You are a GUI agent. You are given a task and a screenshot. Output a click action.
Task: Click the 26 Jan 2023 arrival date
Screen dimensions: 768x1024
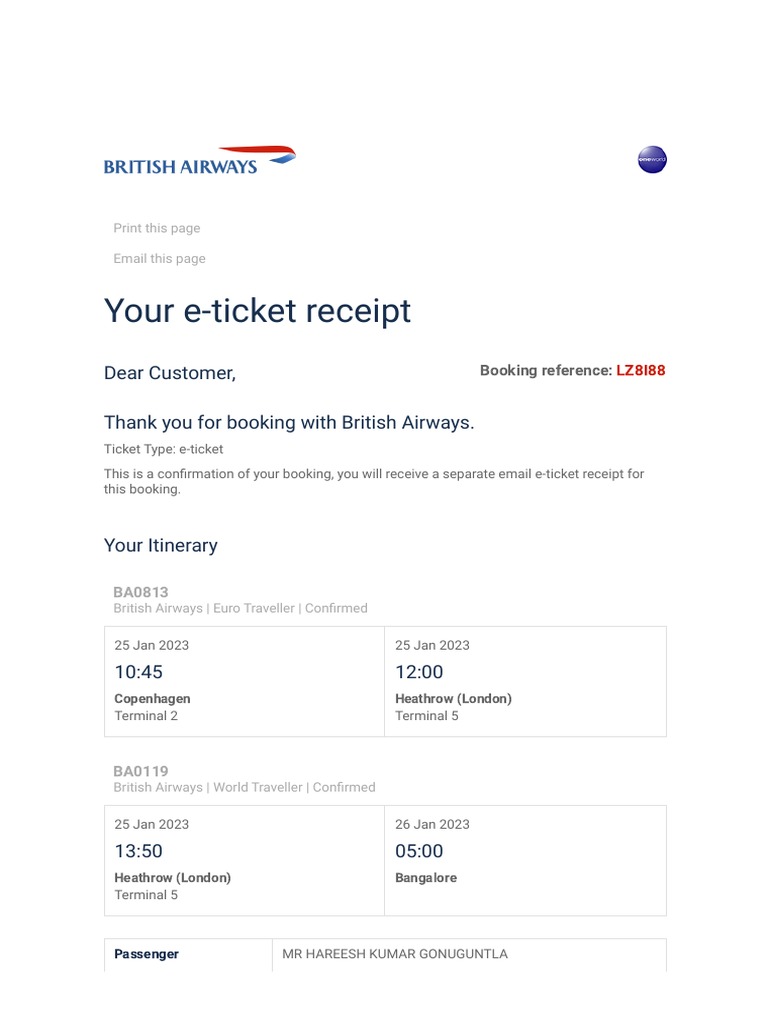tap(432, 824)
